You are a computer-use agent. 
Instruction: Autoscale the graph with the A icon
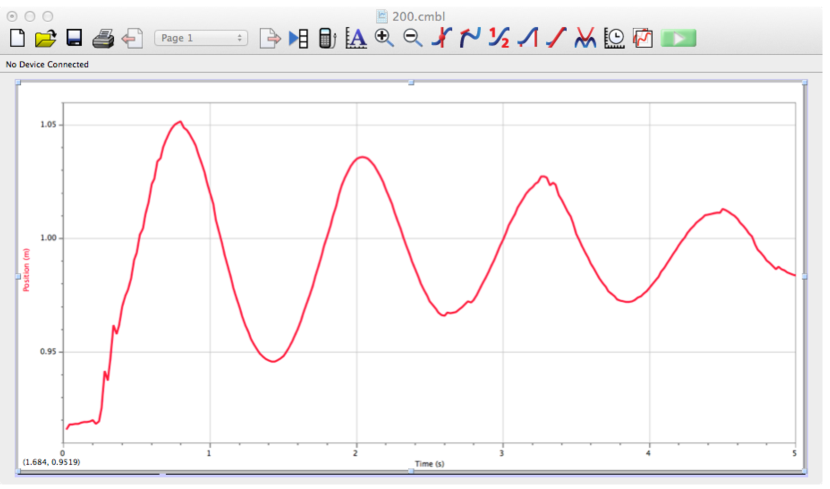click(355, 38)
